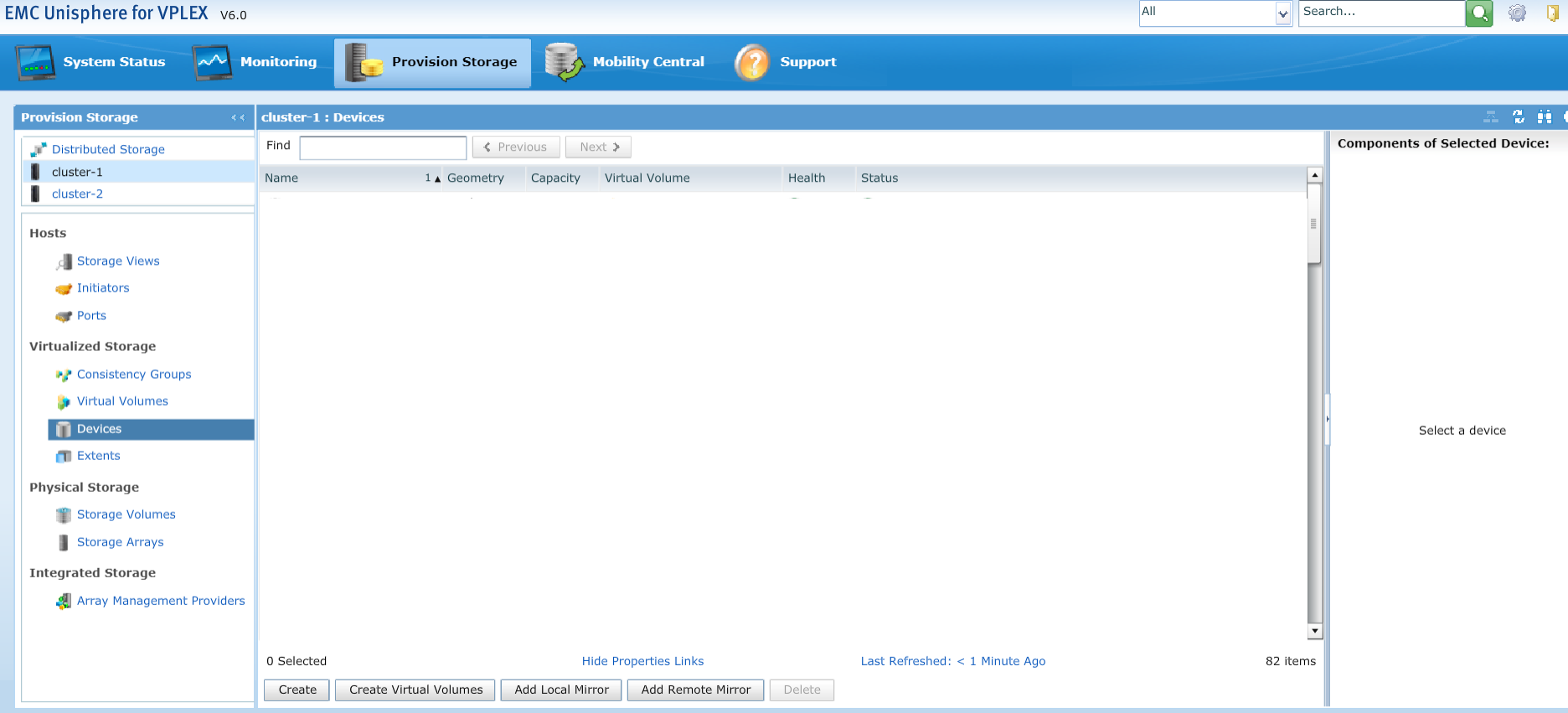Click the Storage Volumes icon

tap(64, 514)
